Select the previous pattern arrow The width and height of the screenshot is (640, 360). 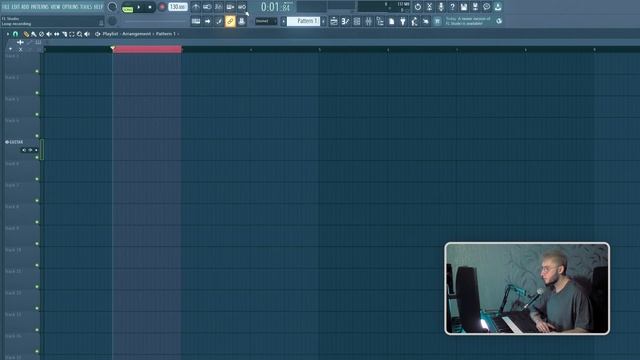click(x=284, y=21)
